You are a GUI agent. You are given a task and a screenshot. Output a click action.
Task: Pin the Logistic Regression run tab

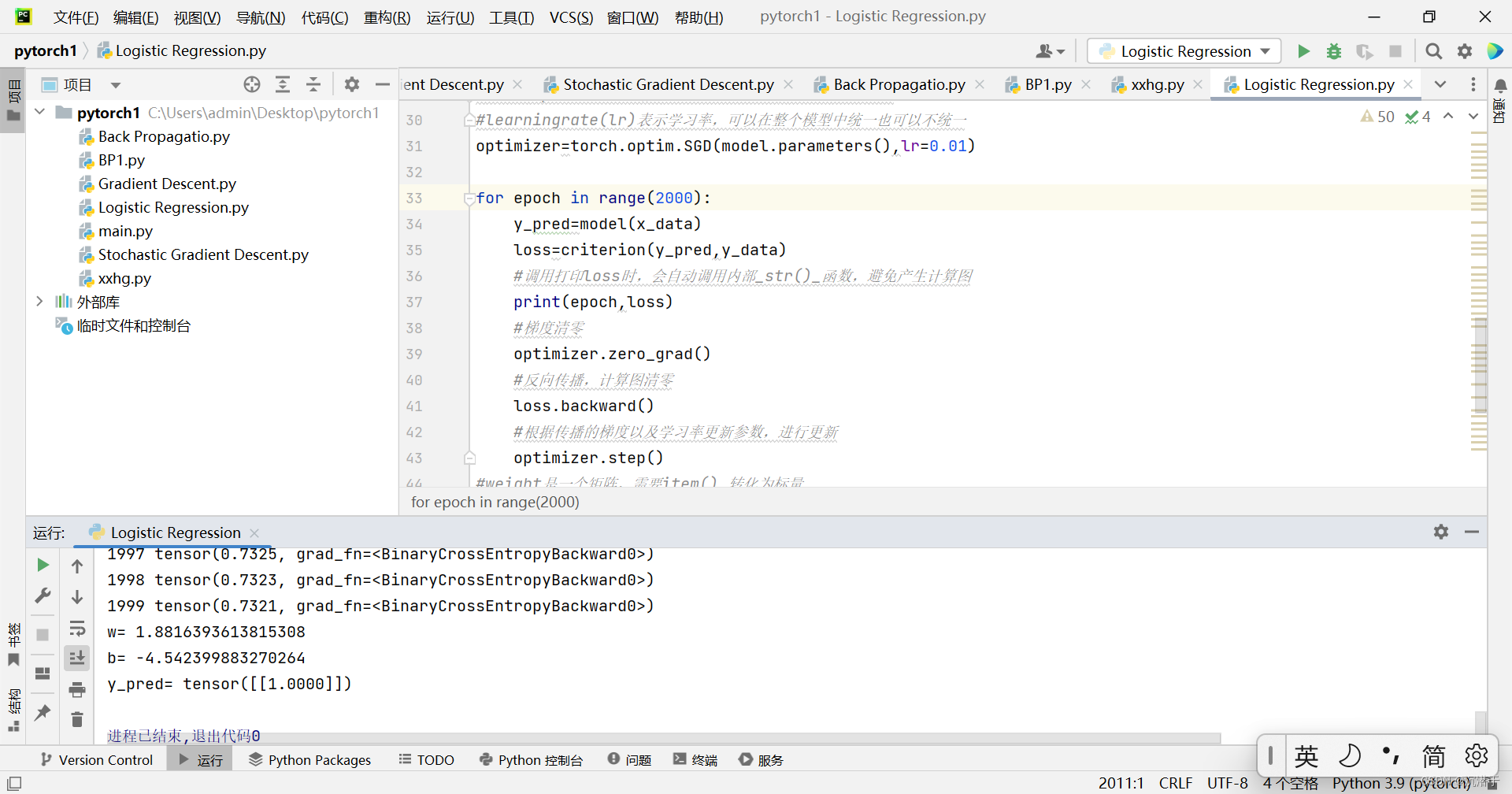click(43, 713)
